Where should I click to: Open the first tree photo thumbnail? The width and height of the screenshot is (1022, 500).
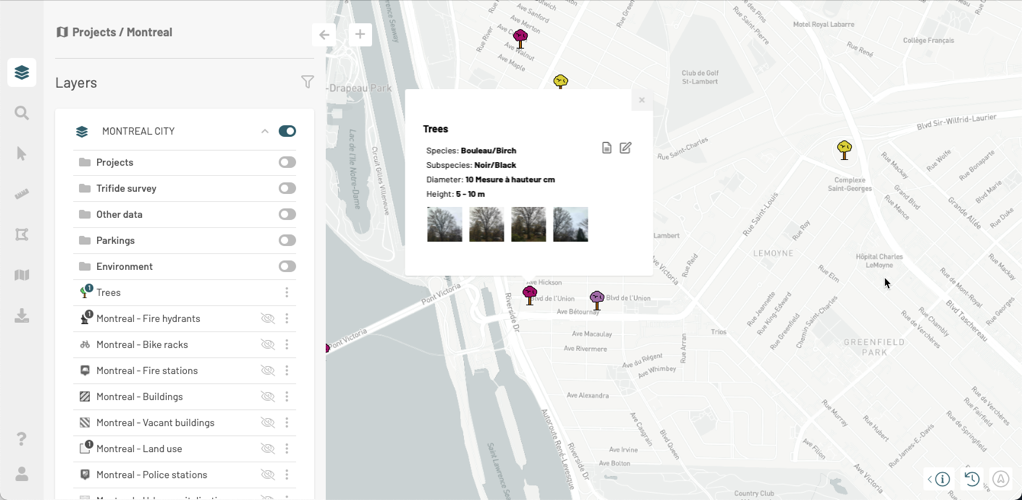click(444, 225)
